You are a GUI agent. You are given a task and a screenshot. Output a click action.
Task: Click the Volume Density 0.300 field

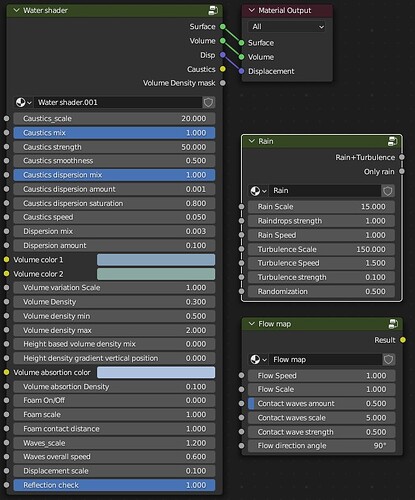(x=114, y=302)
